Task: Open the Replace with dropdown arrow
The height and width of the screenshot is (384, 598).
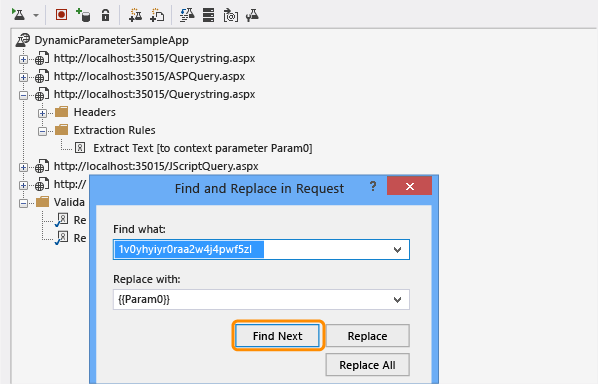Action: pos(397,300)
